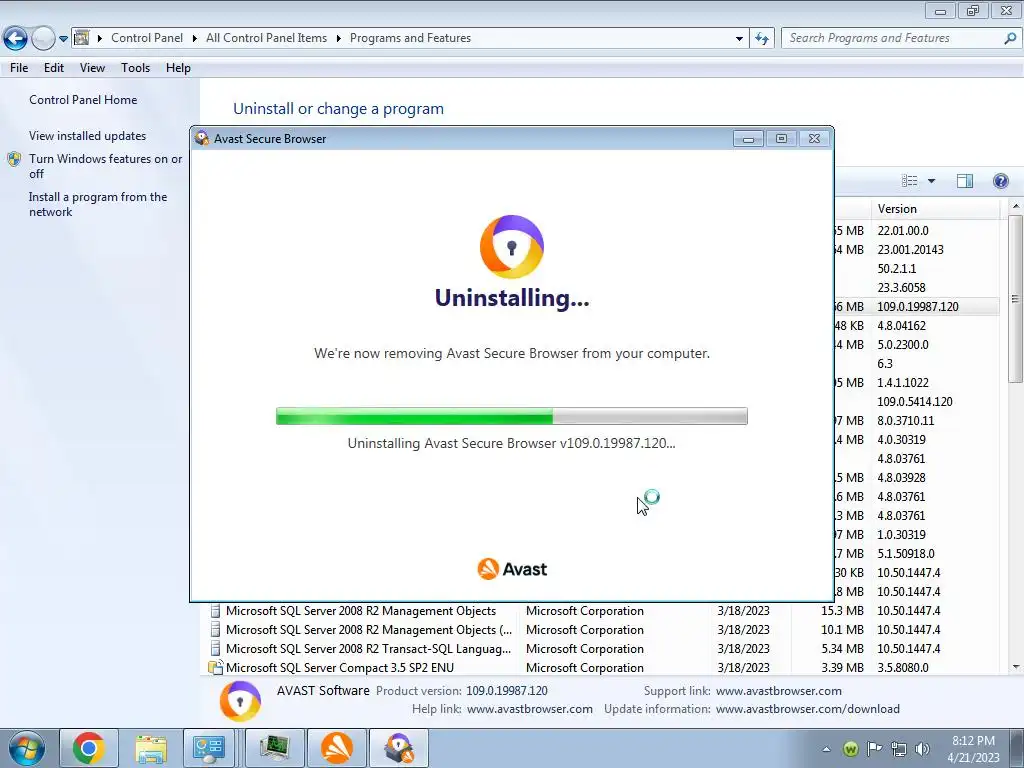Click the search magnifier icon
This screenshot has width=1024, height=768.
(x=1010, y=39)
